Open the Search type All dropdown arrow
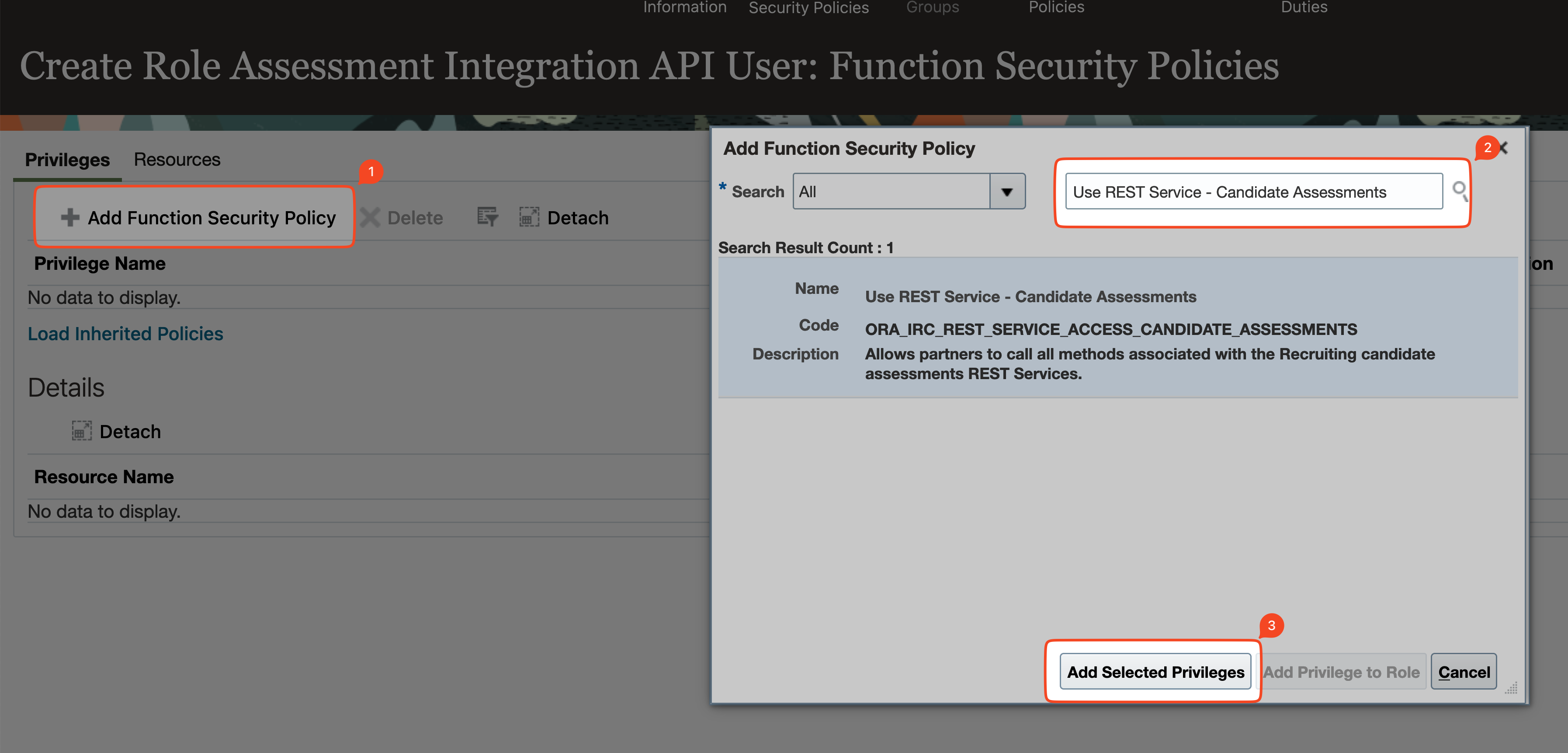1568x753 pixels. (1007, 192)
